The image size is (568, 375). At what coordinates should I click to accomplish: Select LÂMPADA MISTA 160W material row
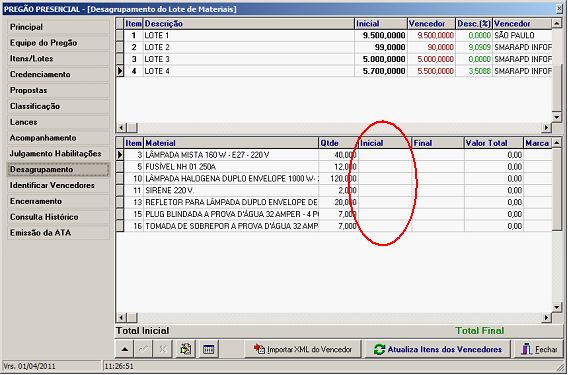pyautogui.click(x=333, y=155)
